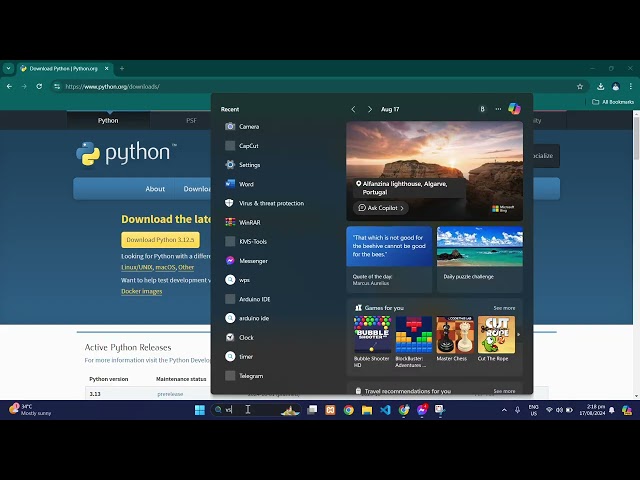Close the Download Python tab

[107, 69]
